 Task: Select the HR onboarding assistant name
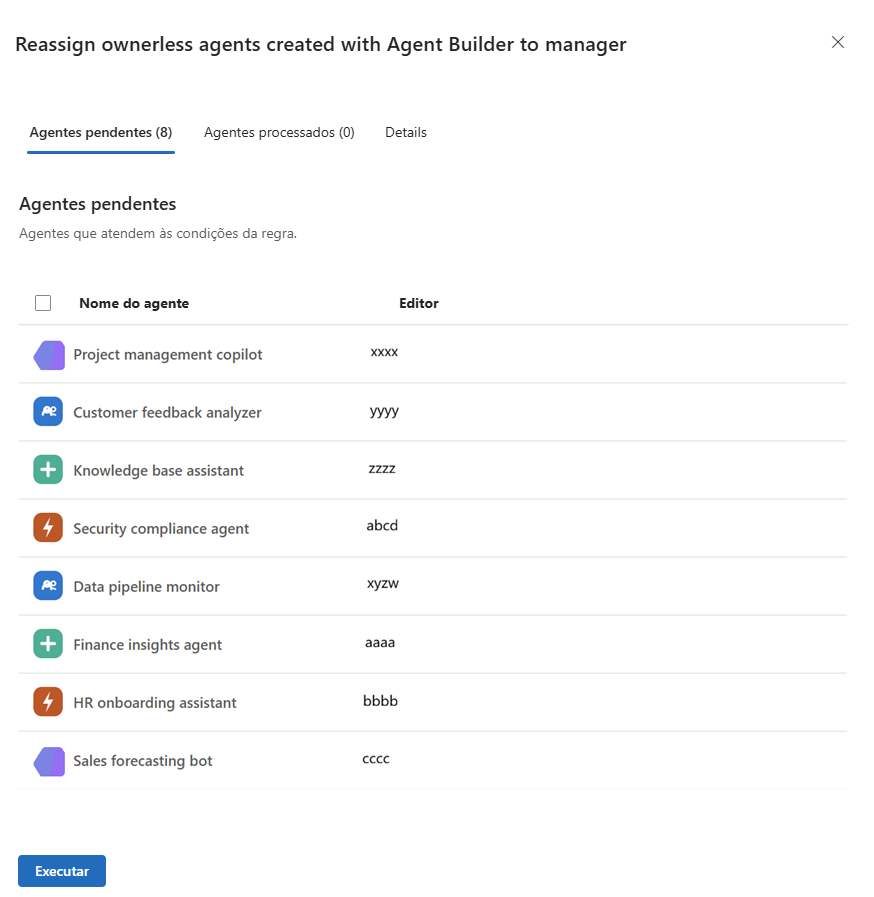click(x=154, y=702)
